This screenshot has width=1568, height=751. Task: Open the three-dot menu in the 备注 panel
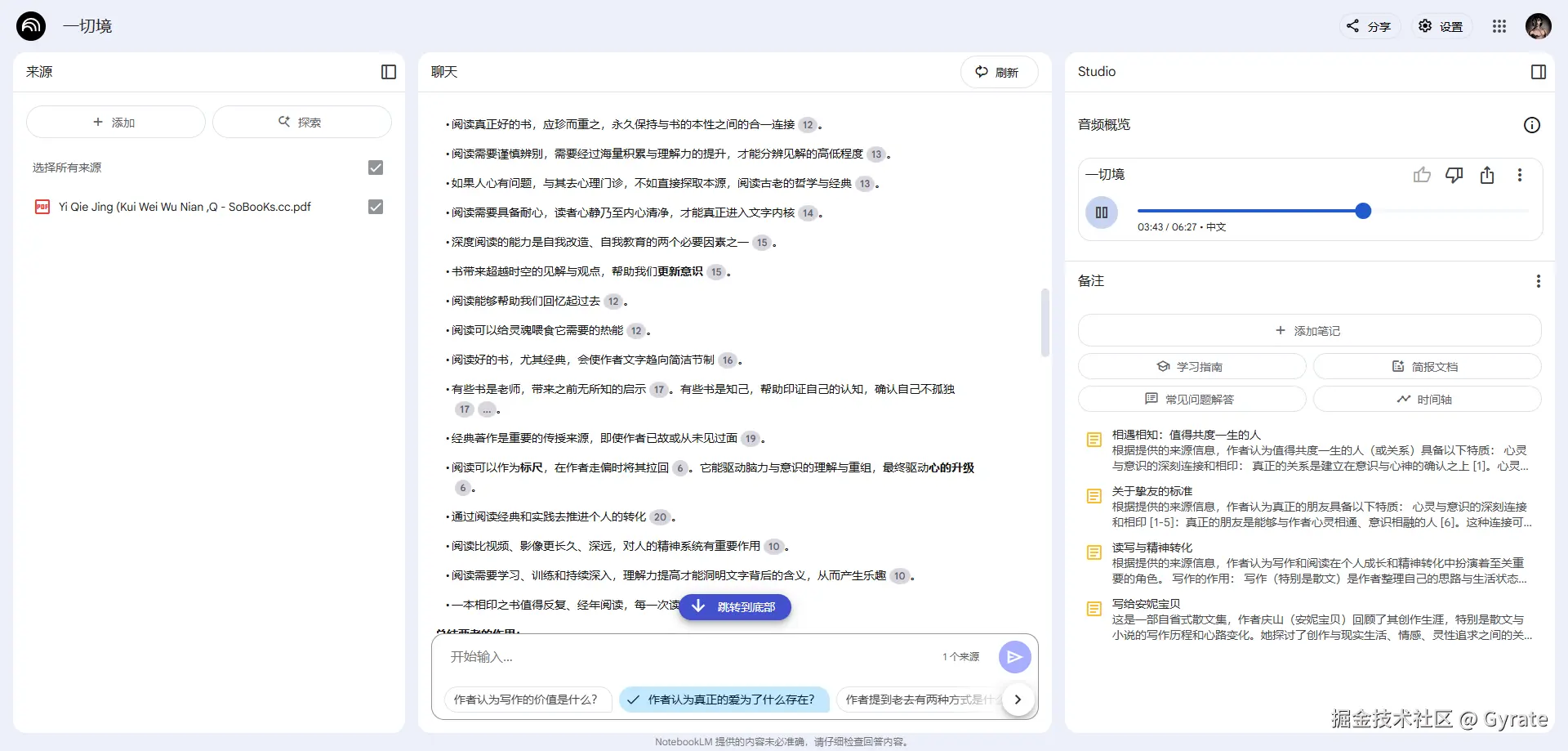point(1539,280)
